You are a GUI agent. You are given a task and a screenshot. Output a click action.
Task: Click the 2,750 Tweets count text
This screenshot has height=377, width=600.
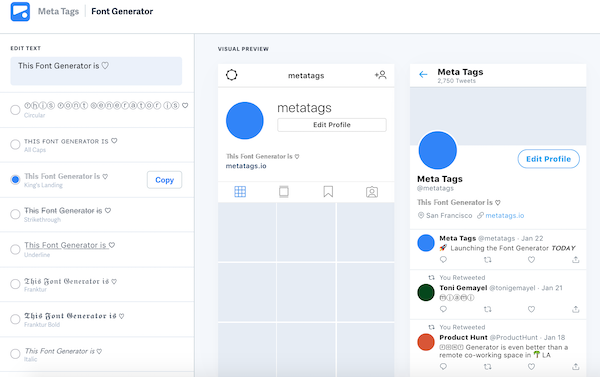click(457, 81)
